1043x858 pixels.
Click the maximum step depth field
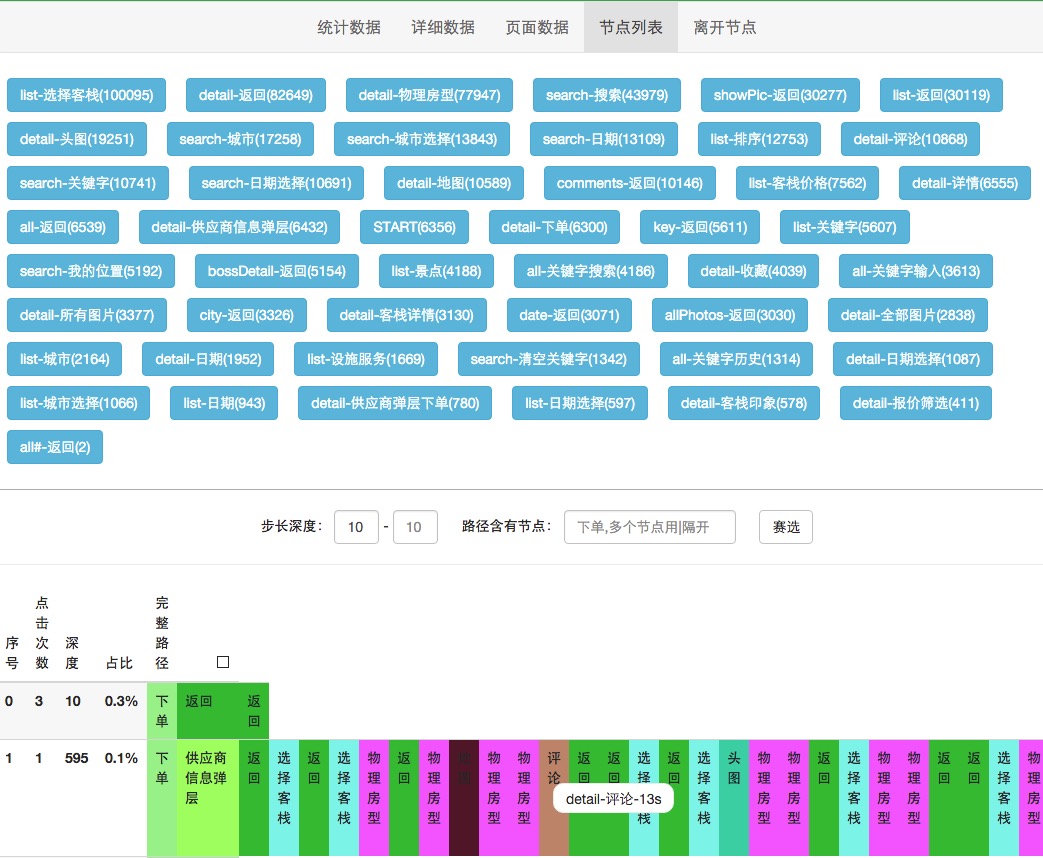415,527
